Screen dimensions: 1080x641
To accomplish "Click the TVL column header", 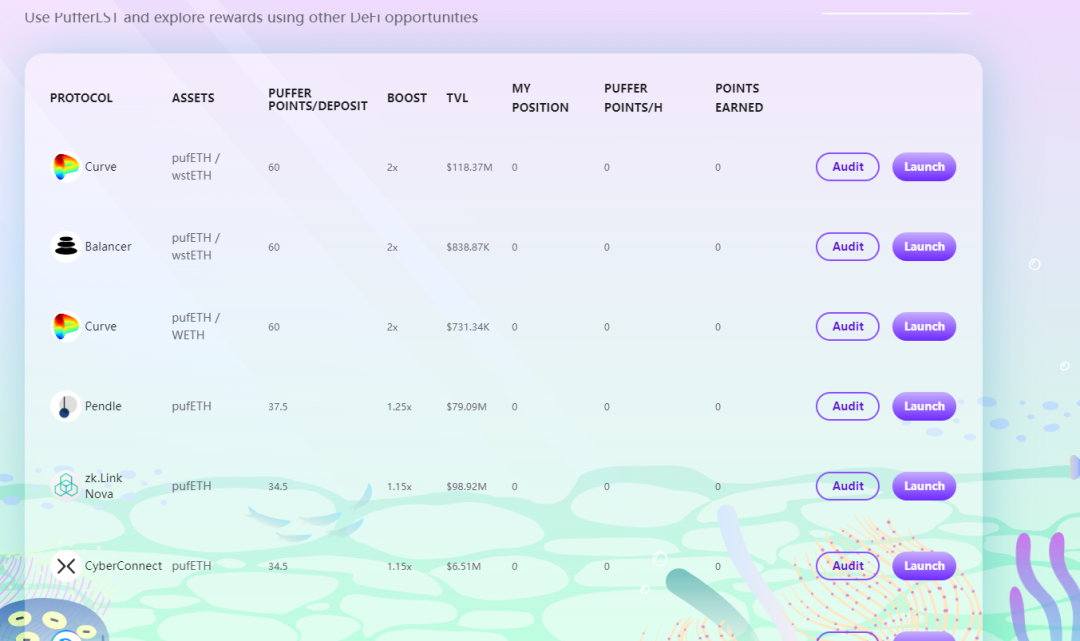I will 457,98.
